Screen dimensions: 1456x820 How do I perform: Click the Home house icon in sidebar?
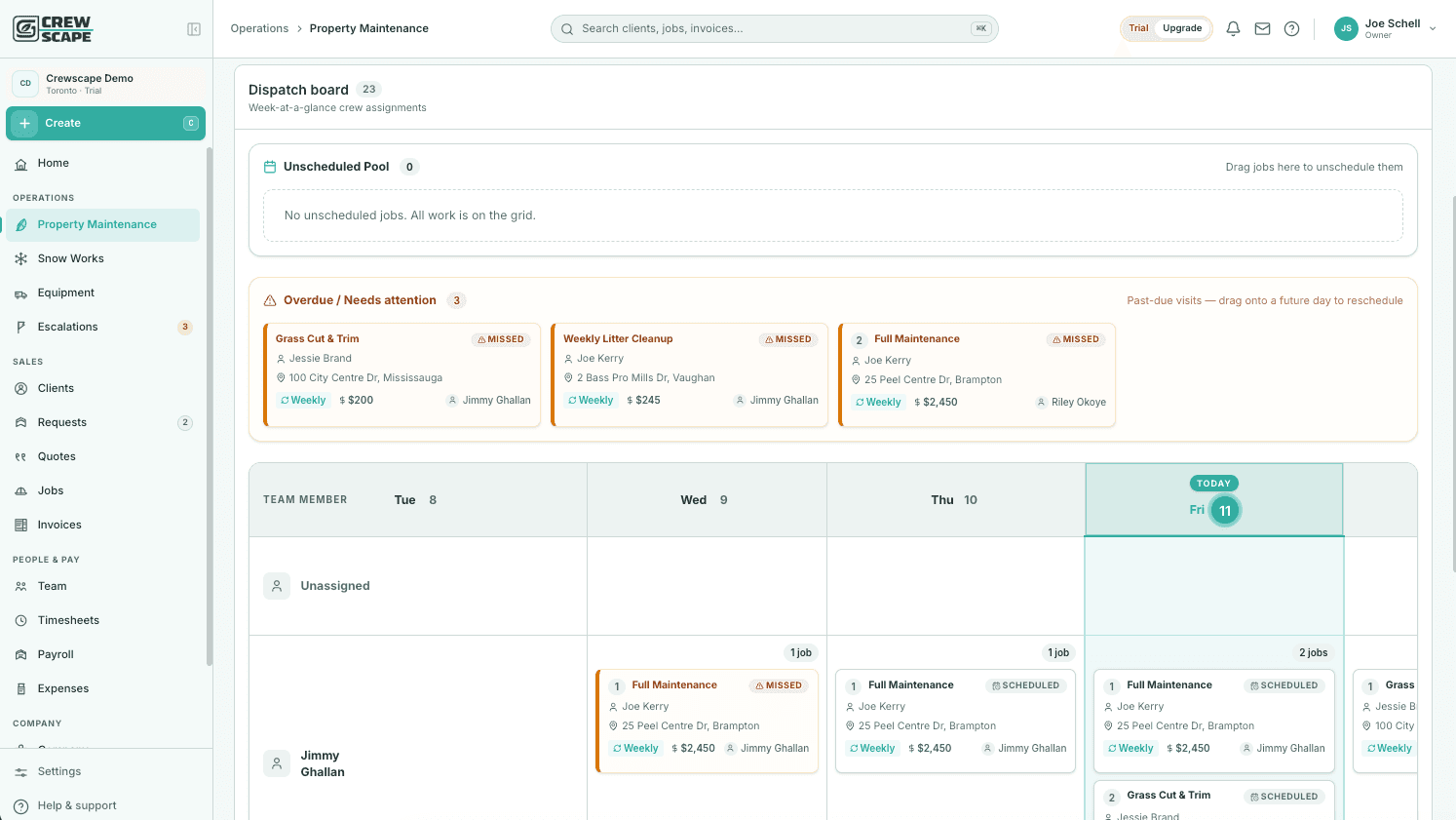[21, 164]
